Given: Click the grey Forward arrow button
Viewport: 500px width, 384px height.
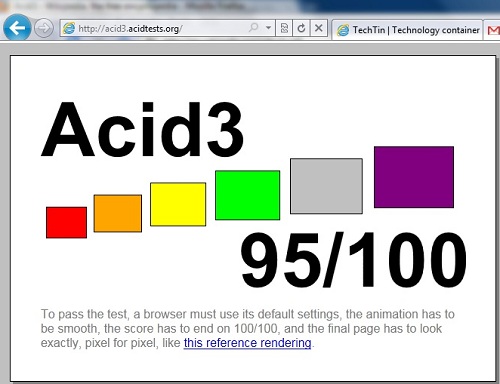Looking at the screenshot, I should [44, 28].
